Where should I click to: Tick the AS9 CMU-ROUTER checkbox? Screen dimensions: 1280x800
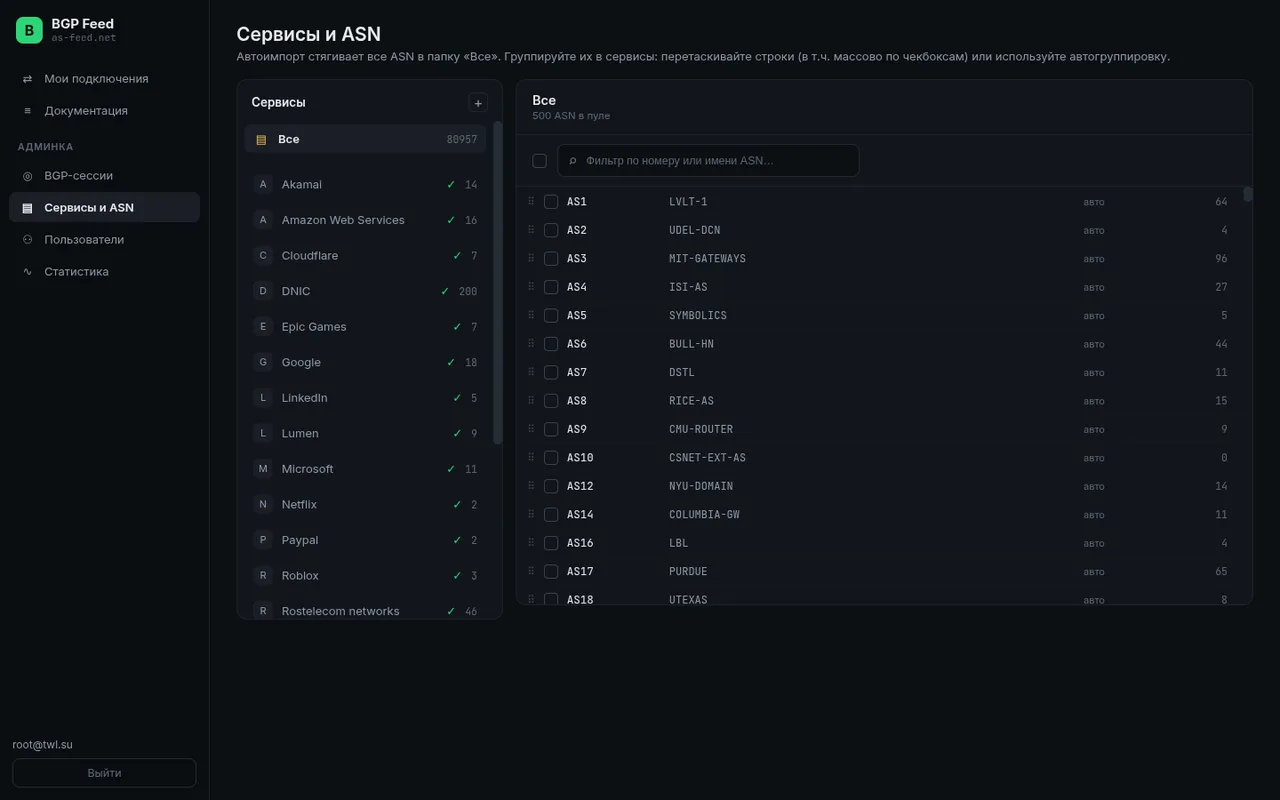[x=551, y=429]
